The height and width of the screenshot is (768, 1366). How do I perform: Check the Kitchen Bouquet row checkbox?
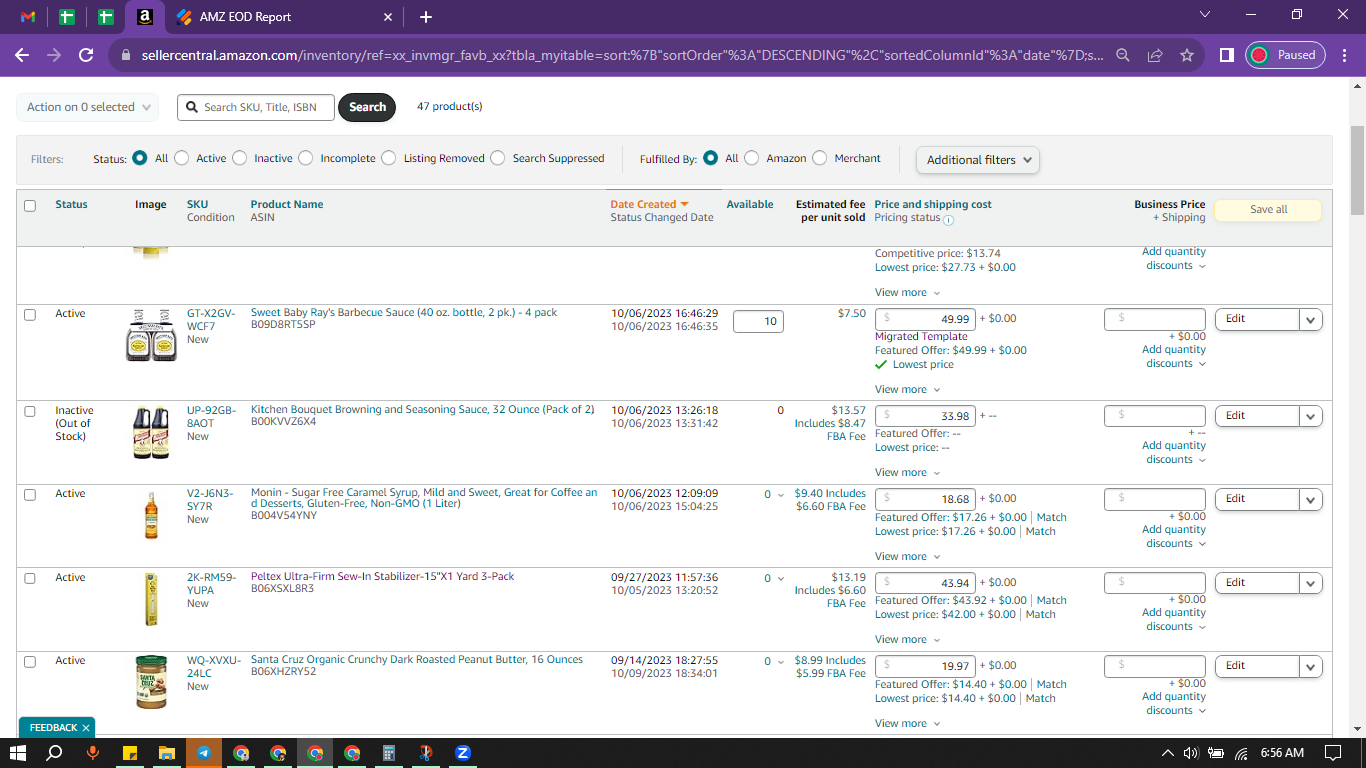coord(30,412)
